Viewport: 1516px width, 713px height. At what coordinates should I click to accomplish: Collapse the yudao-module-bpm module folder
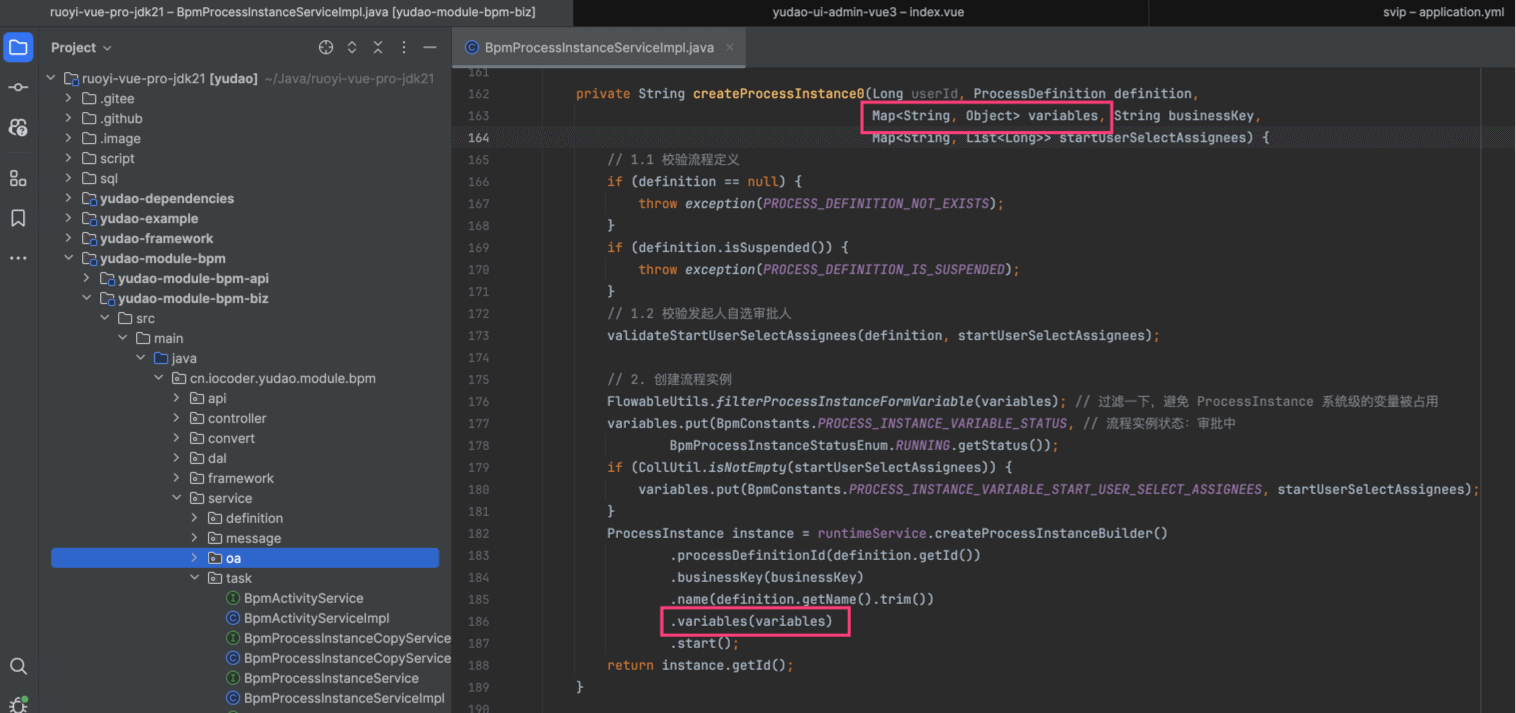tap(69, 258)
